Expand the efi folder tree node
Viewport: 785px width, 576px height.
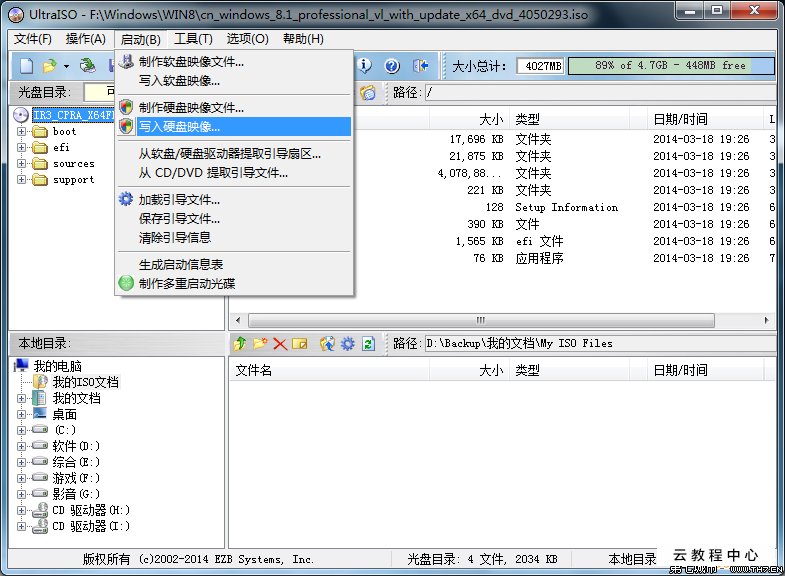tap(21, 148)
